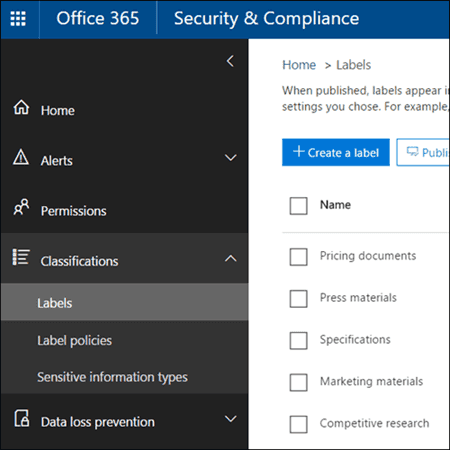Click the Home house icon in sidebar
The height and width of the screenshot is (450, 450).
point(21,107)
